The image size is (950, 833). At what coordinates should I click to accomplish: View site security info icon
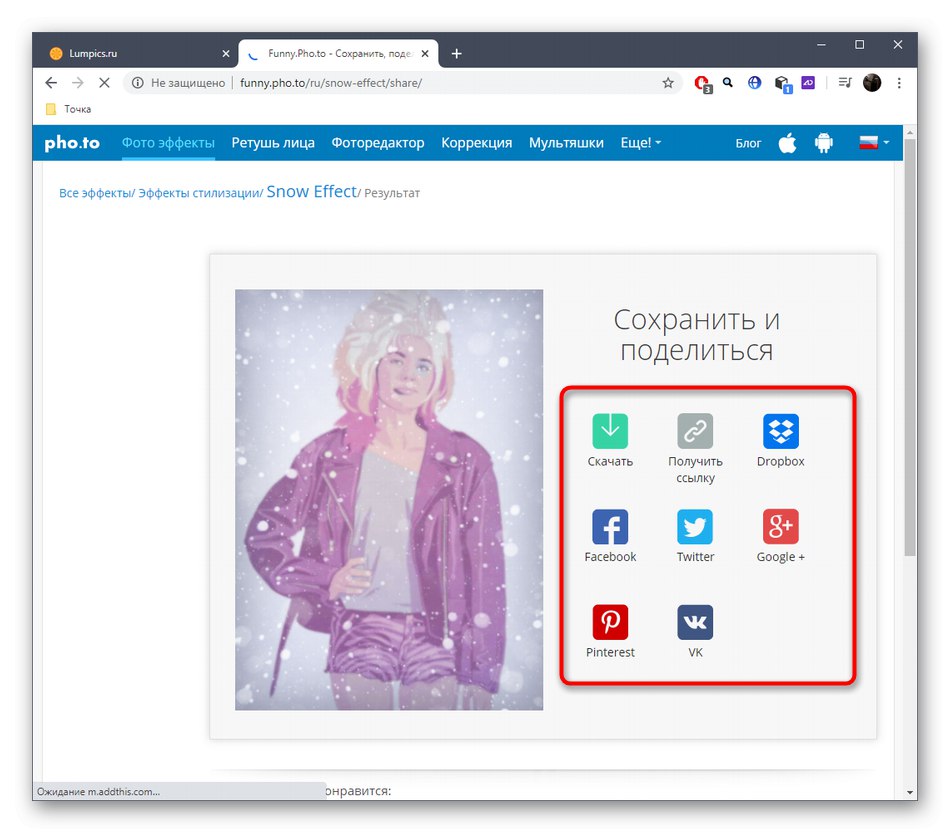click(x=138, y=82)
